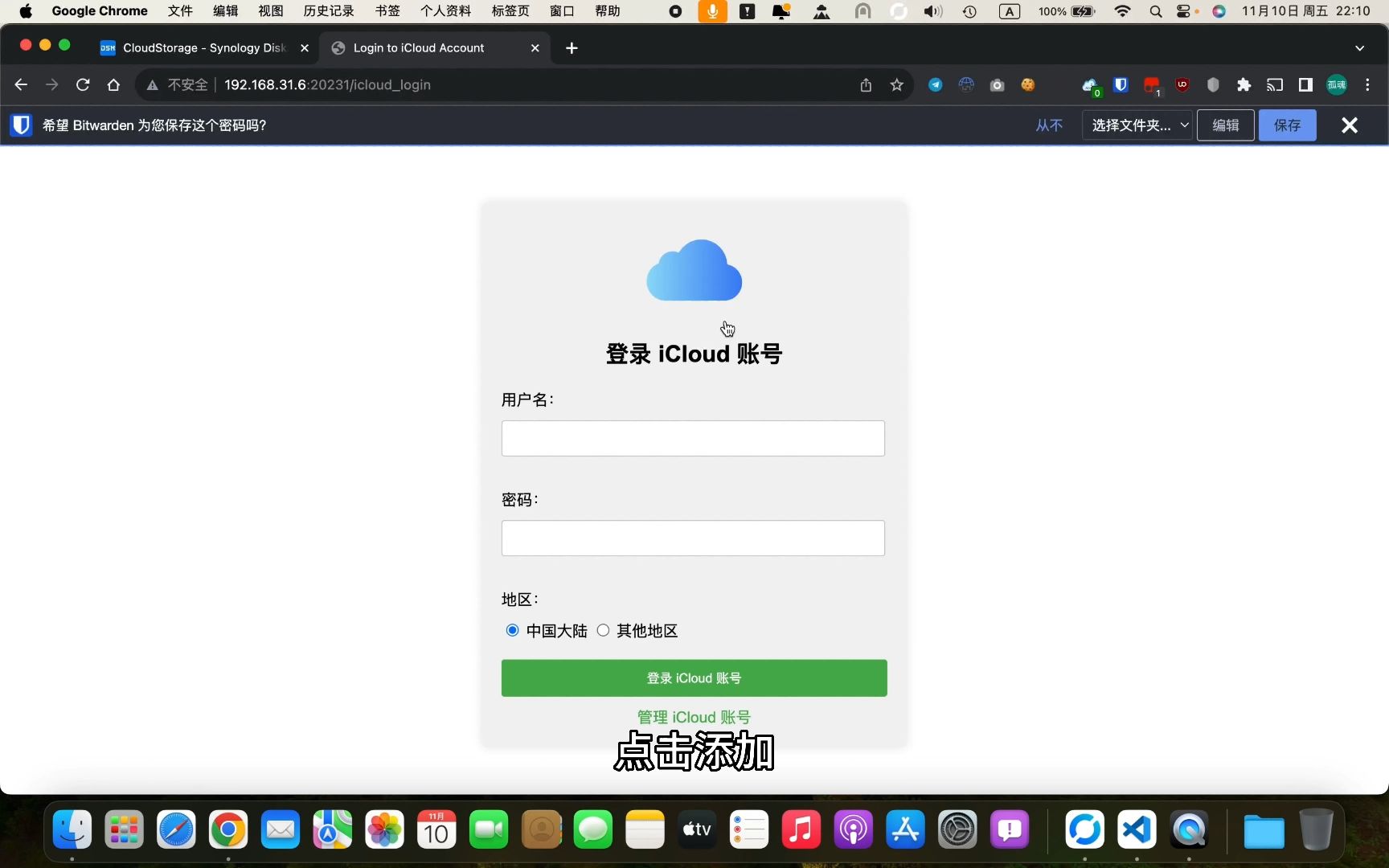The width and height of the screenshot is (1389, 868).
Task: Open the 文件 menu
Action: (180, 11)
